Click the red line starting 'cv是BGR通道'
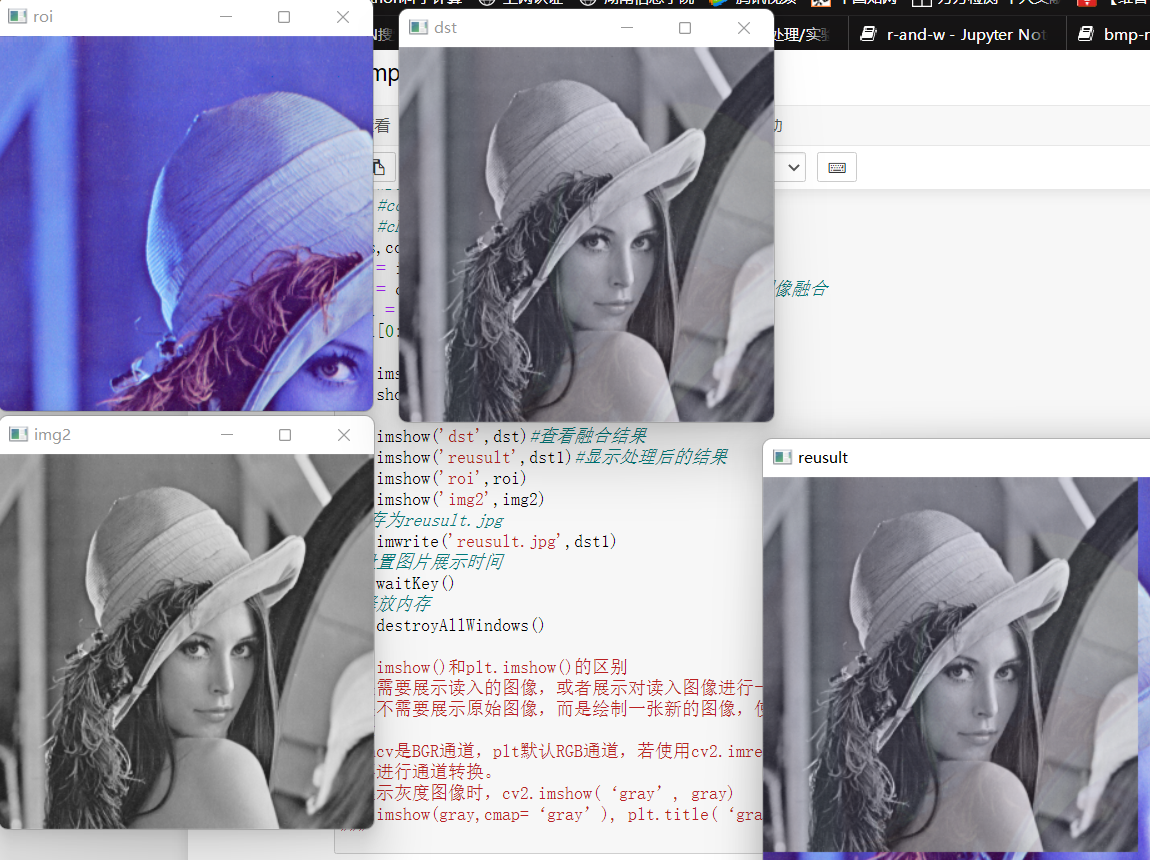 [x=569, y=751]
